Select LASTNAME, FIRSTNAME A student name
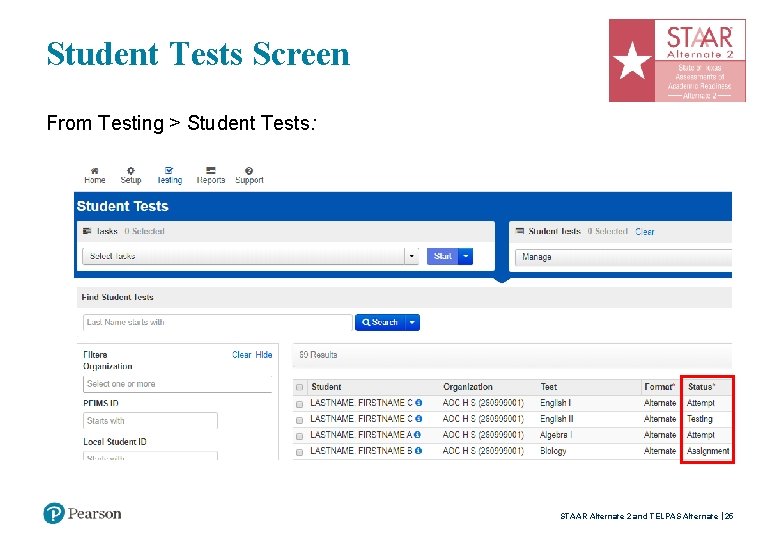The image size is (780, 540). tap(361, 435)
